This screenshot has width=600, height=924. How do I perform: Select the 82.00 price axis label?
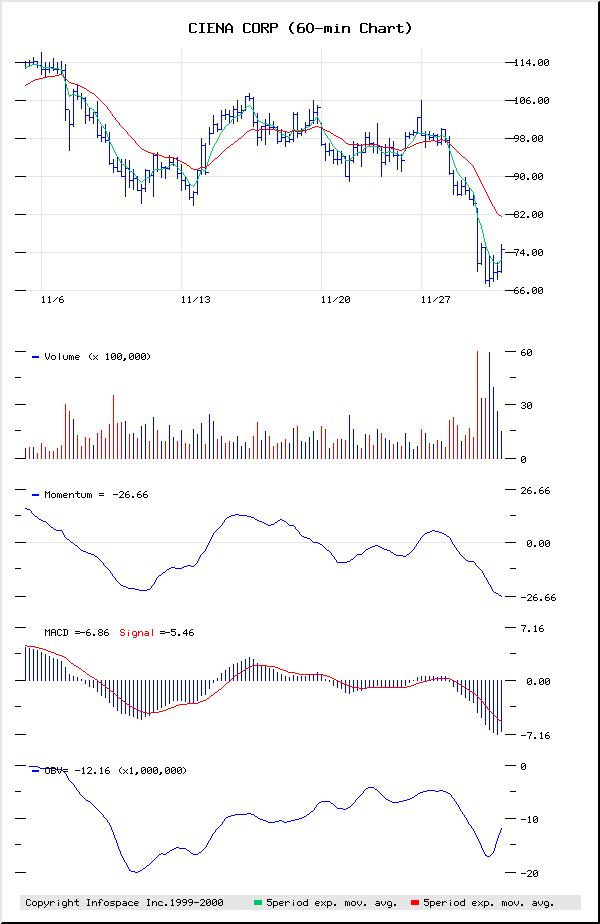[x=529, y=214]
